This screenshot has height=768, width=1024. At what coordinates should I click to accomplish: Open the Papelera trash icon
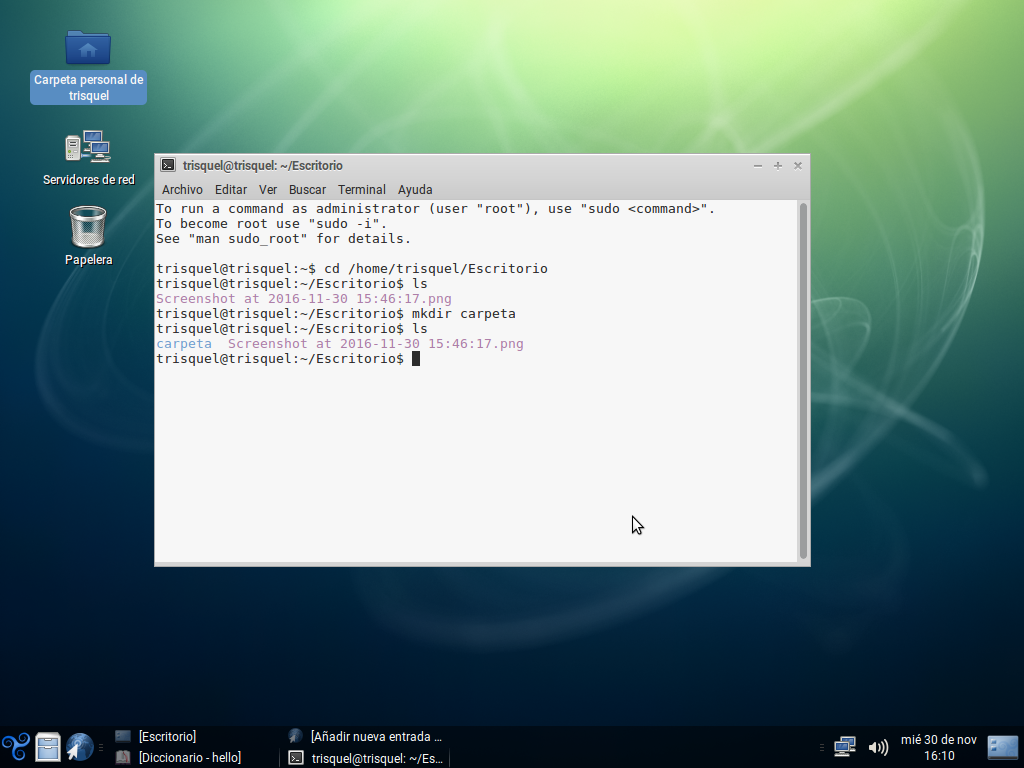88,227
